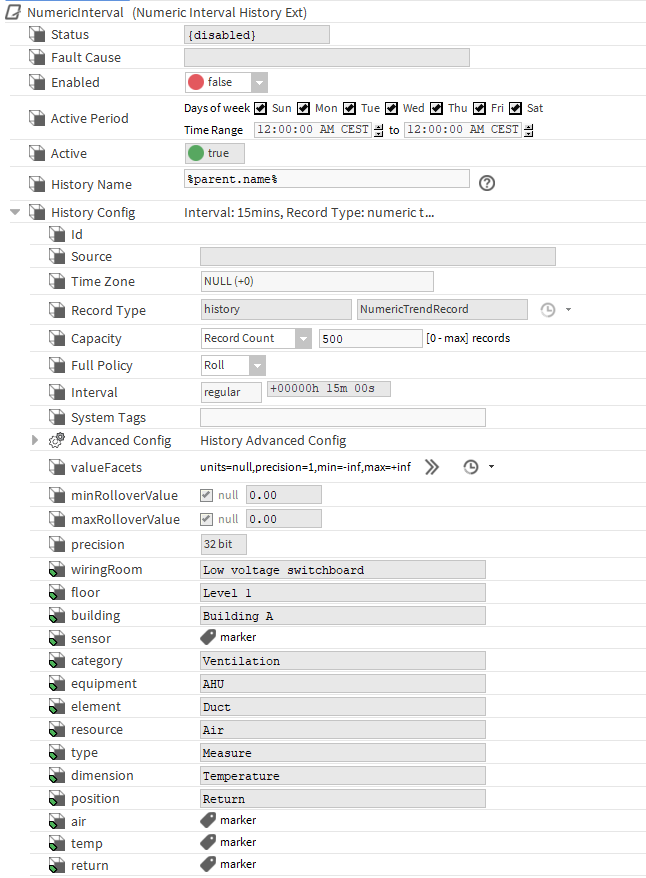Open the Capacity Record Count dropdown
Image resolution: width=646 pixels, height=878 pixels.
click(303, 339)
